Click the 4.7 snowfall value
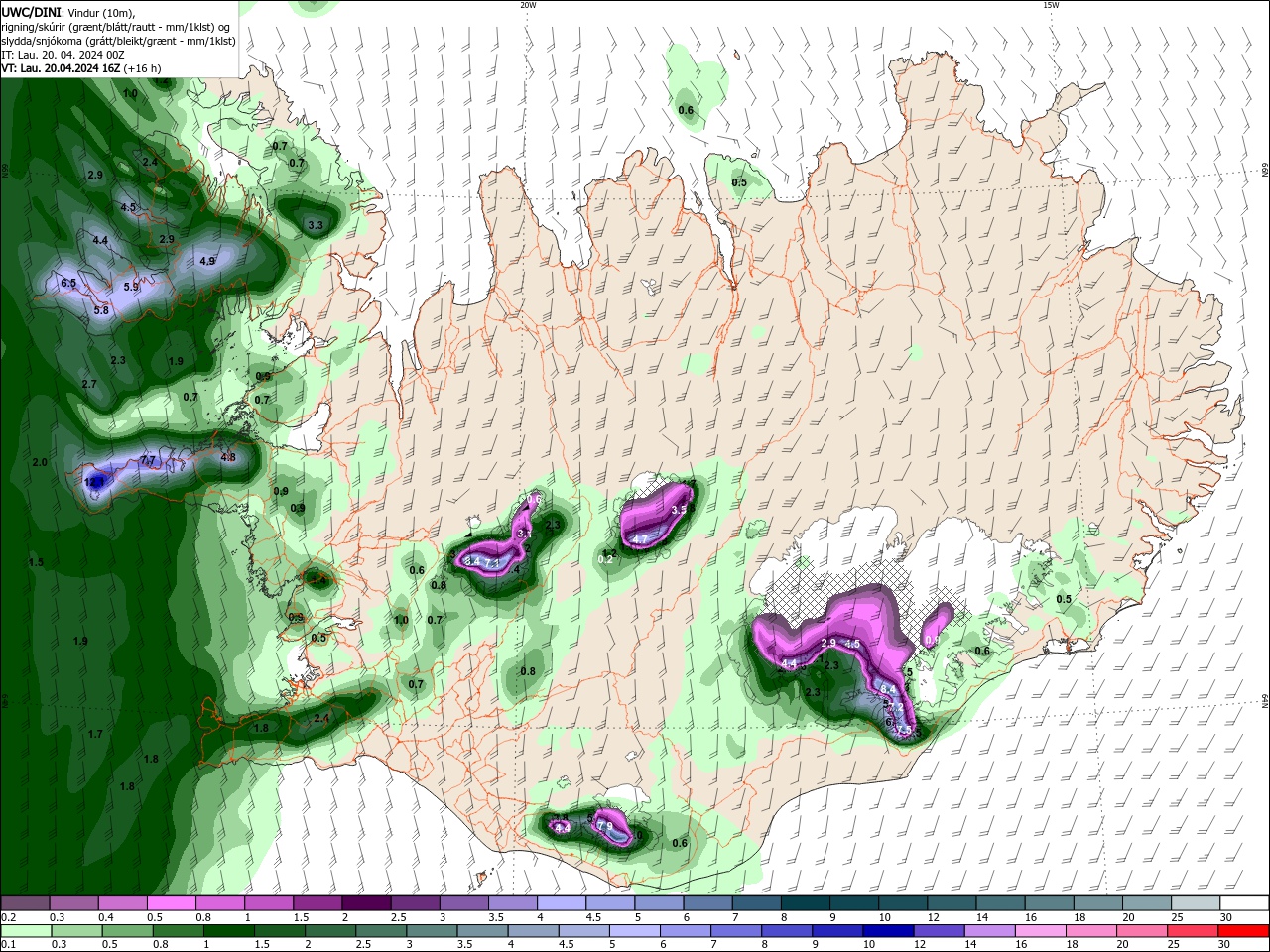Image resolution: width=1270 pixels, height=952 pixels. pyautogui.click(x=640, y=539)
